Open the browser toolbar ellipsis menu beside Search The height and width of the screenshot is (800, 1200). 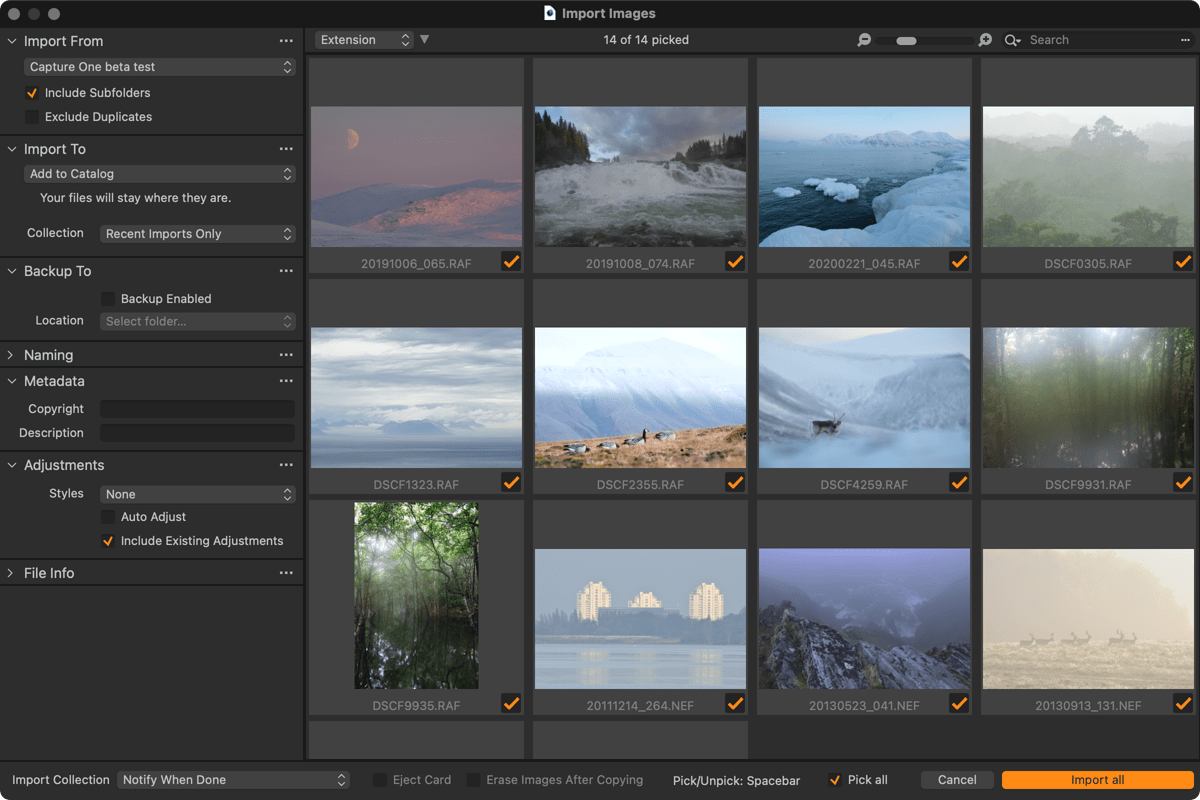pyautogui.click(x=1185, y=40)
